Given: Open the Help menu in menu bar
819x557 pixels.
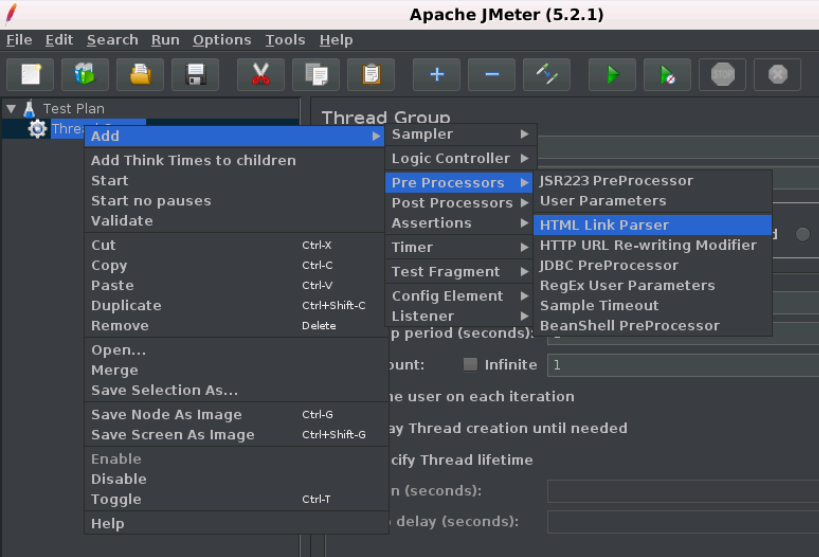Looking at the screenshot, I should point(336,40).
